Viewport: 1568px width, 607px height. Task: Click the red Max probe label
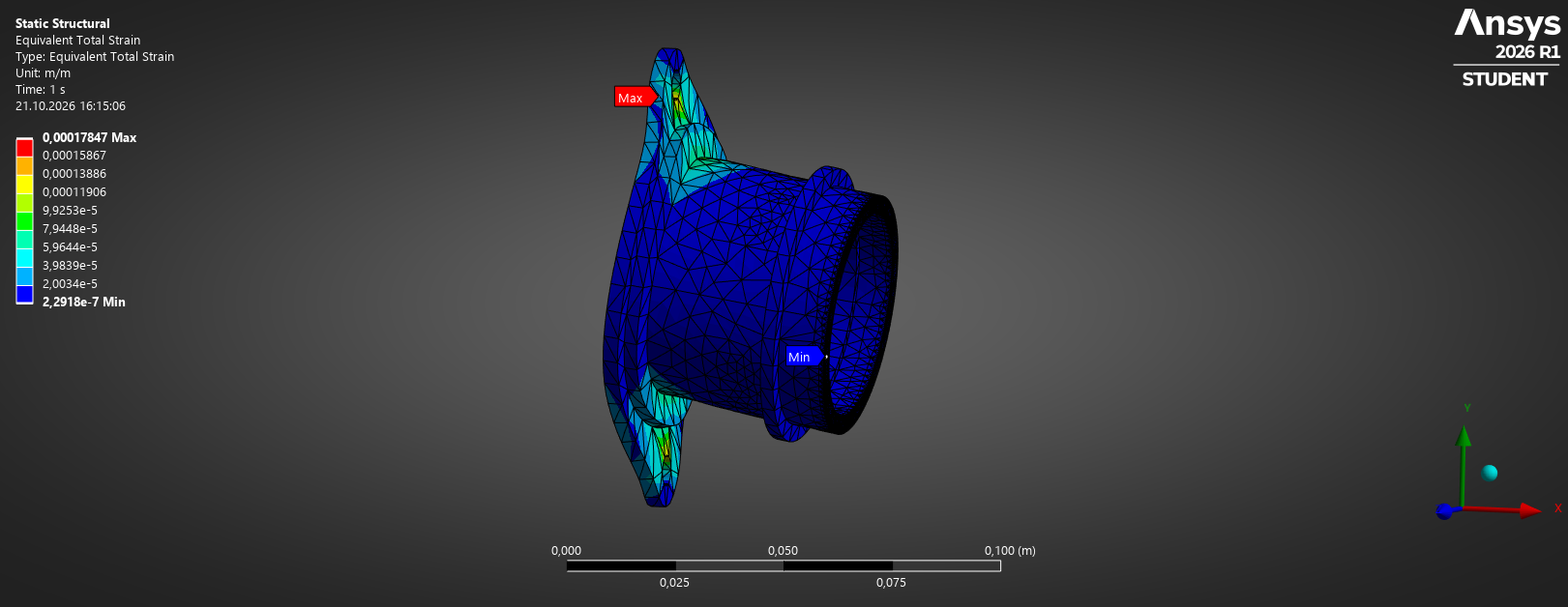coord(635,98)
